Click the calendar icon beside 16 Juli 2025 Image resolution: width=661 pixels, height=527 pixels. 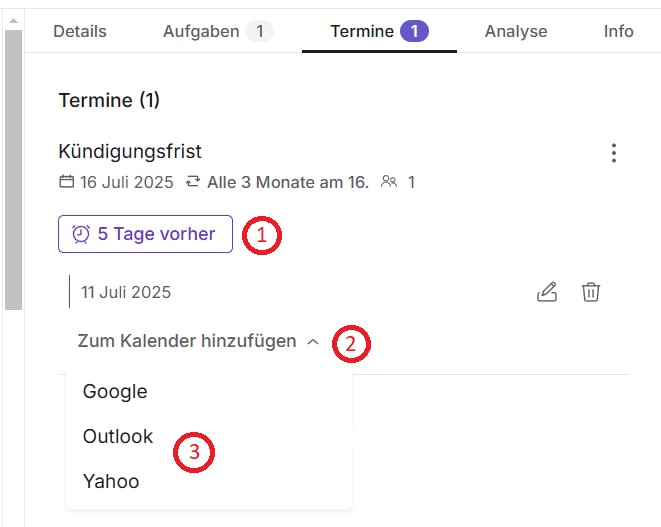point(67,182)
